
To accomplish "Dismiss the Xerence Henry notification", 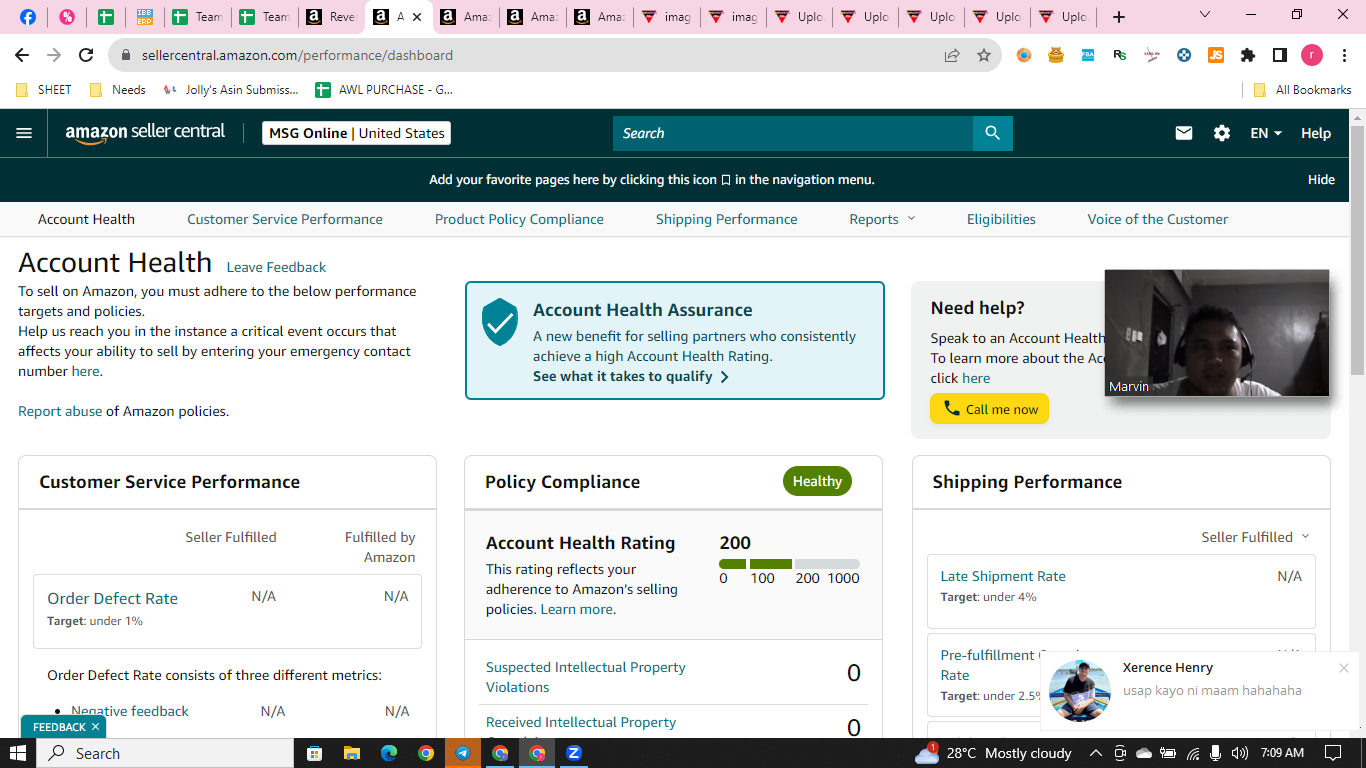I will click(1344, 668).
